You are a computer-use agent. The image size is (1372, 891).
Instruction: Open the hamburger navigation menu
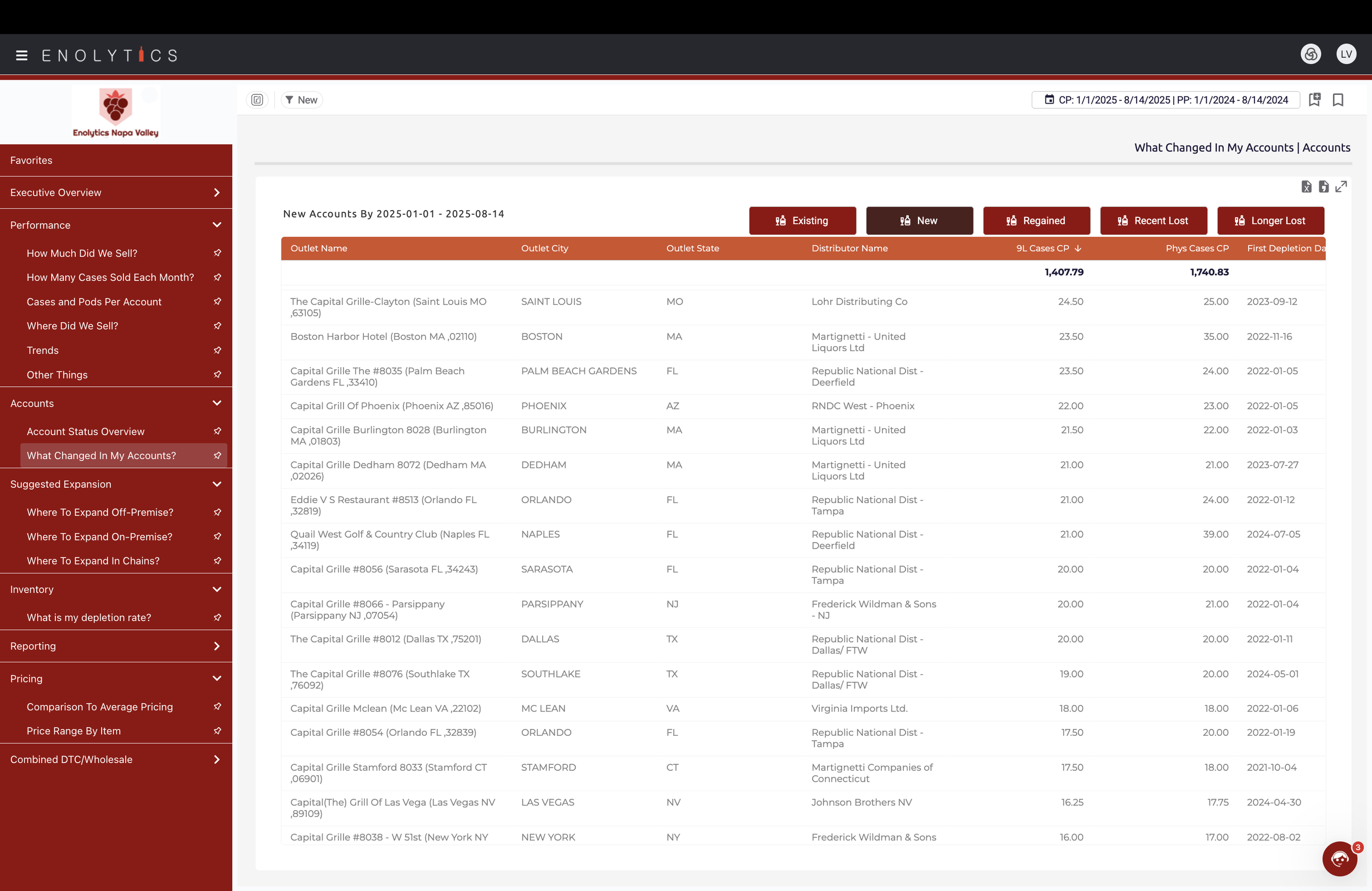click(22, 55)
